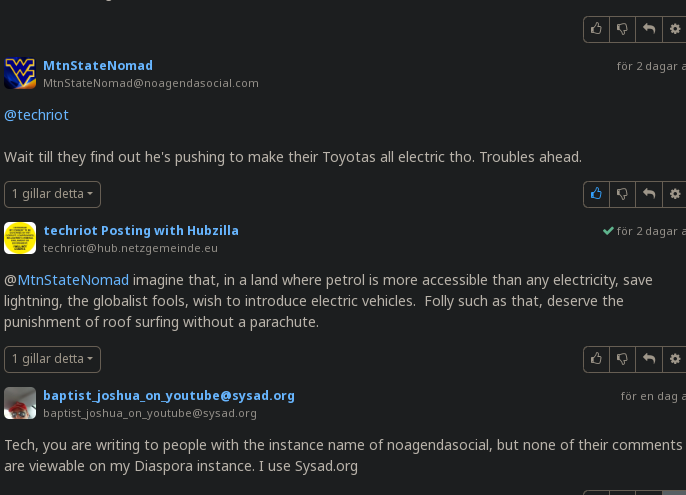Open baptist_joshua_on_youtube@sysad.org profile name
This screenshot has width=686, height=495.
(169, 396)
